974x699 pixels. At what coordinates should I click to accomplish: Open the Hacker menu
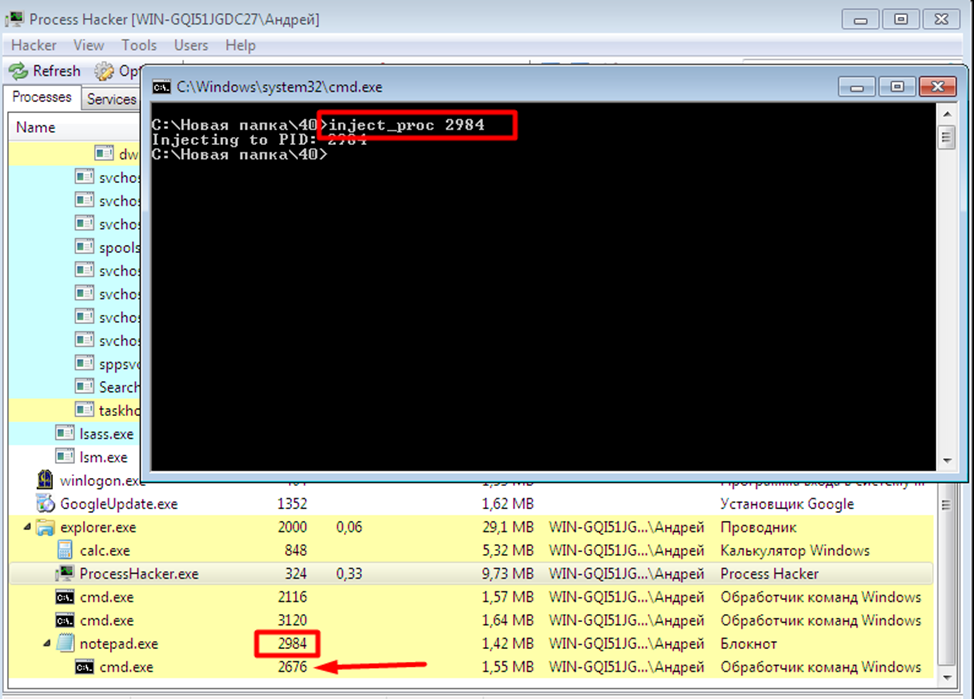(34, 45)
